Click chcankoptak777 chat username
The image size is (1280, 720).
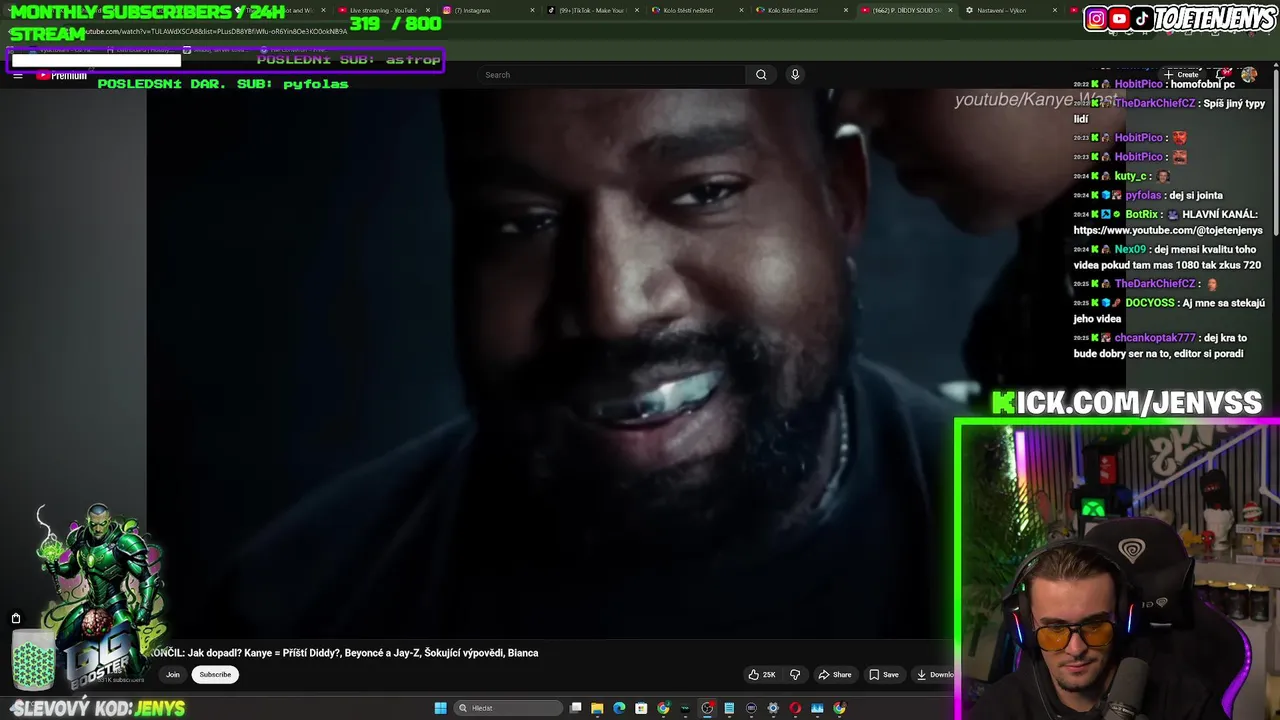click(x=1155, y=338)
